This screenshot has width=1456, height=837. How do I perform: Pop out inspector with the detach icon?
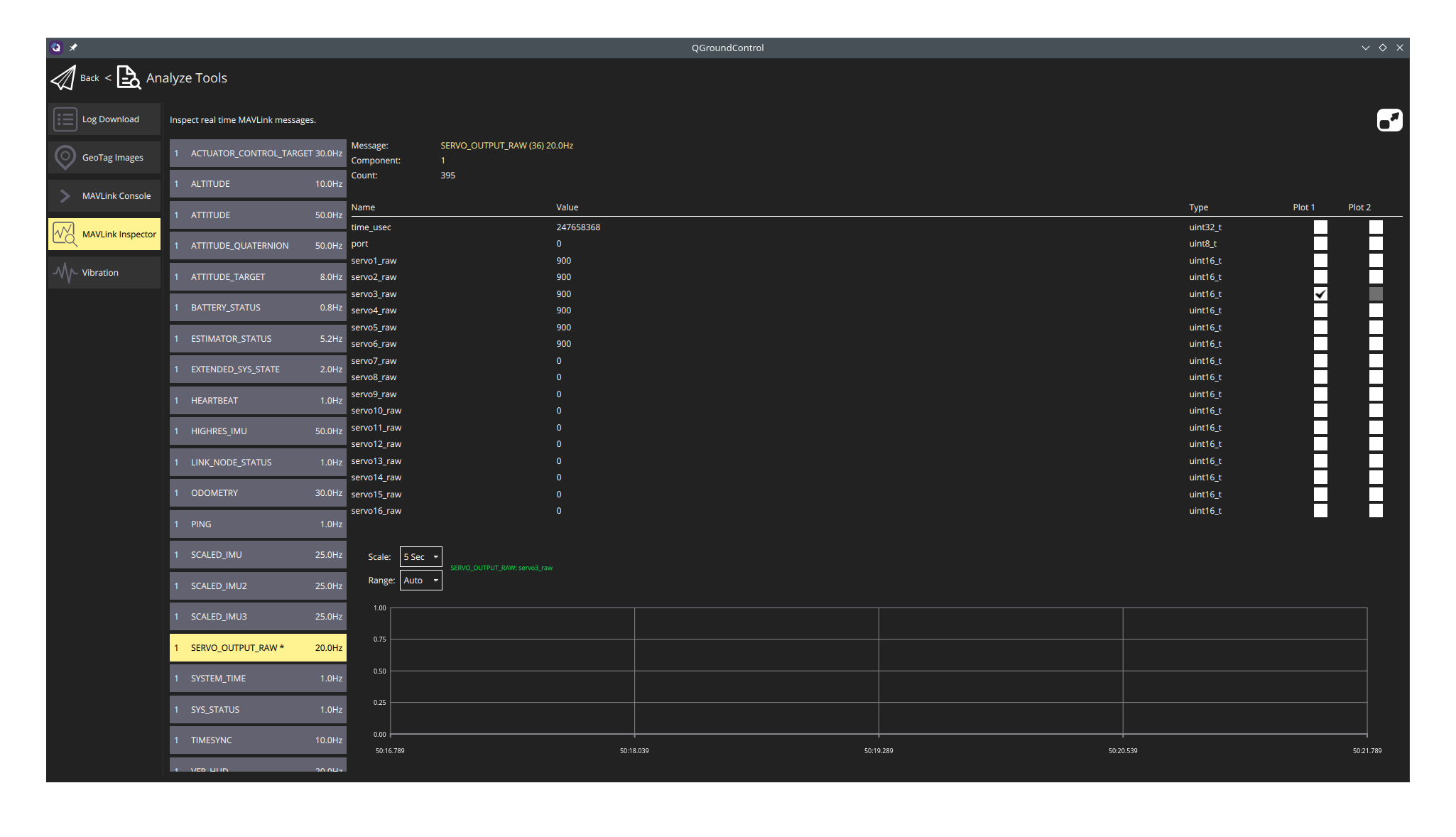point(1389,120)
